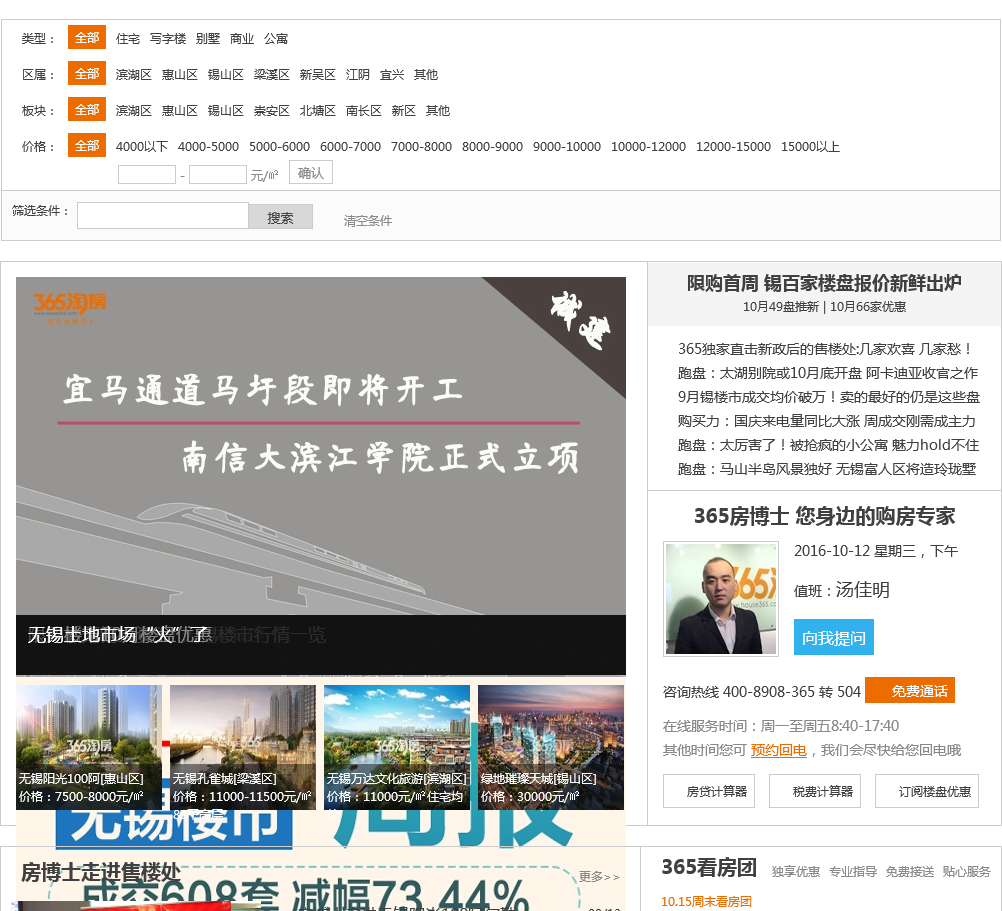Viewport: 1002px width, 911px height.
Task: Click the orange 免费通话 button
Action: (x=910, y=691)
